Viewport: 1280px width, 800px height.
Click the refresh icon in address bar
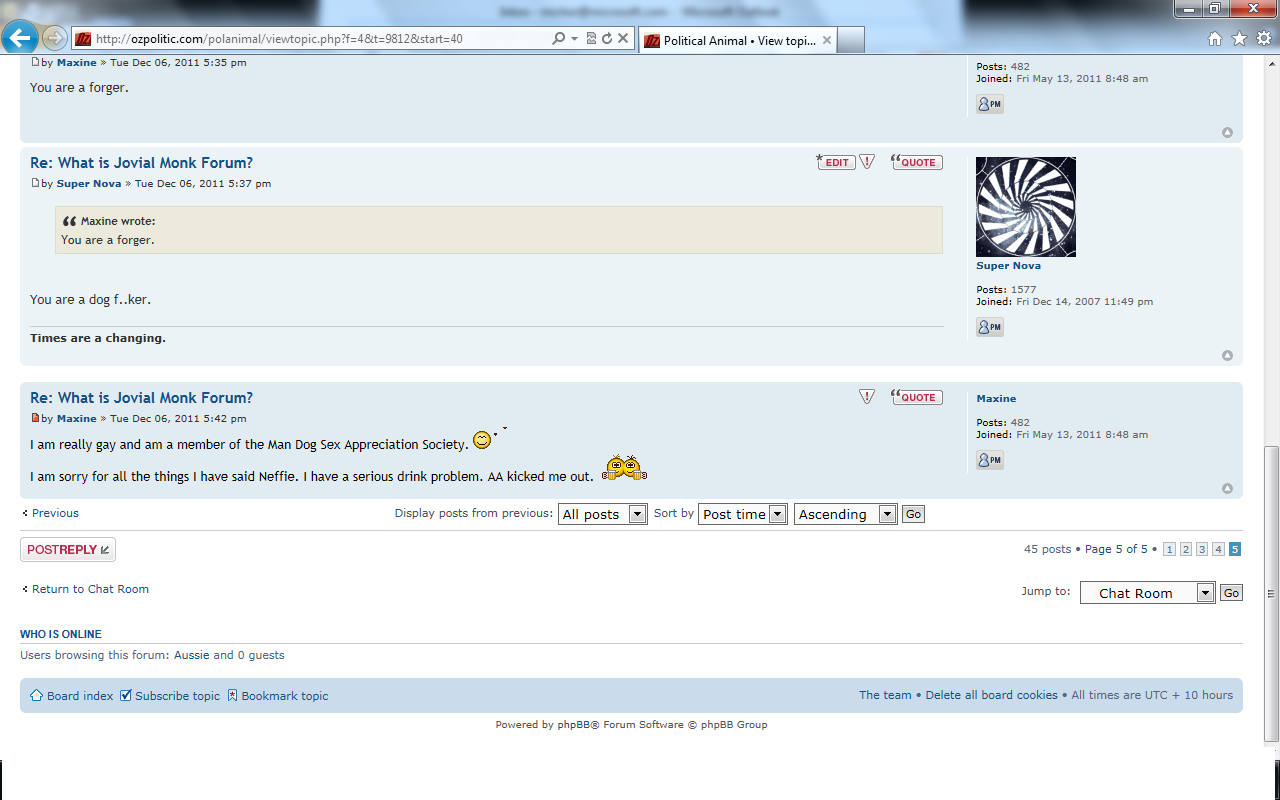coord(607,39)
